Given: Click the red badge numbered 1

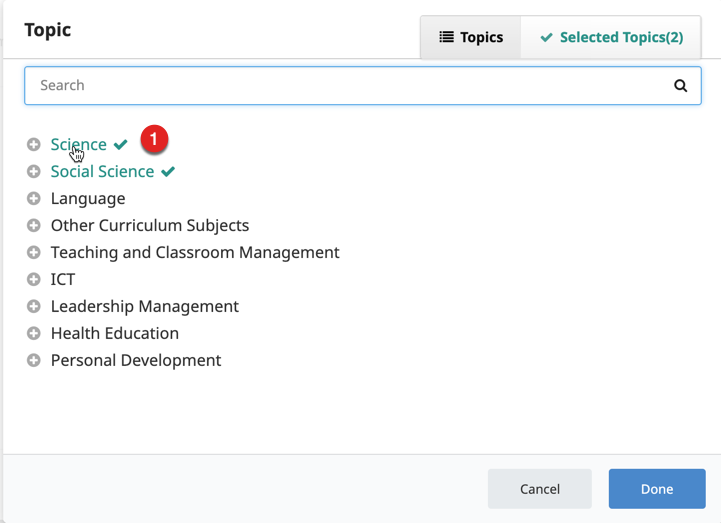Looking at the screenshot, I should (154, 140).
